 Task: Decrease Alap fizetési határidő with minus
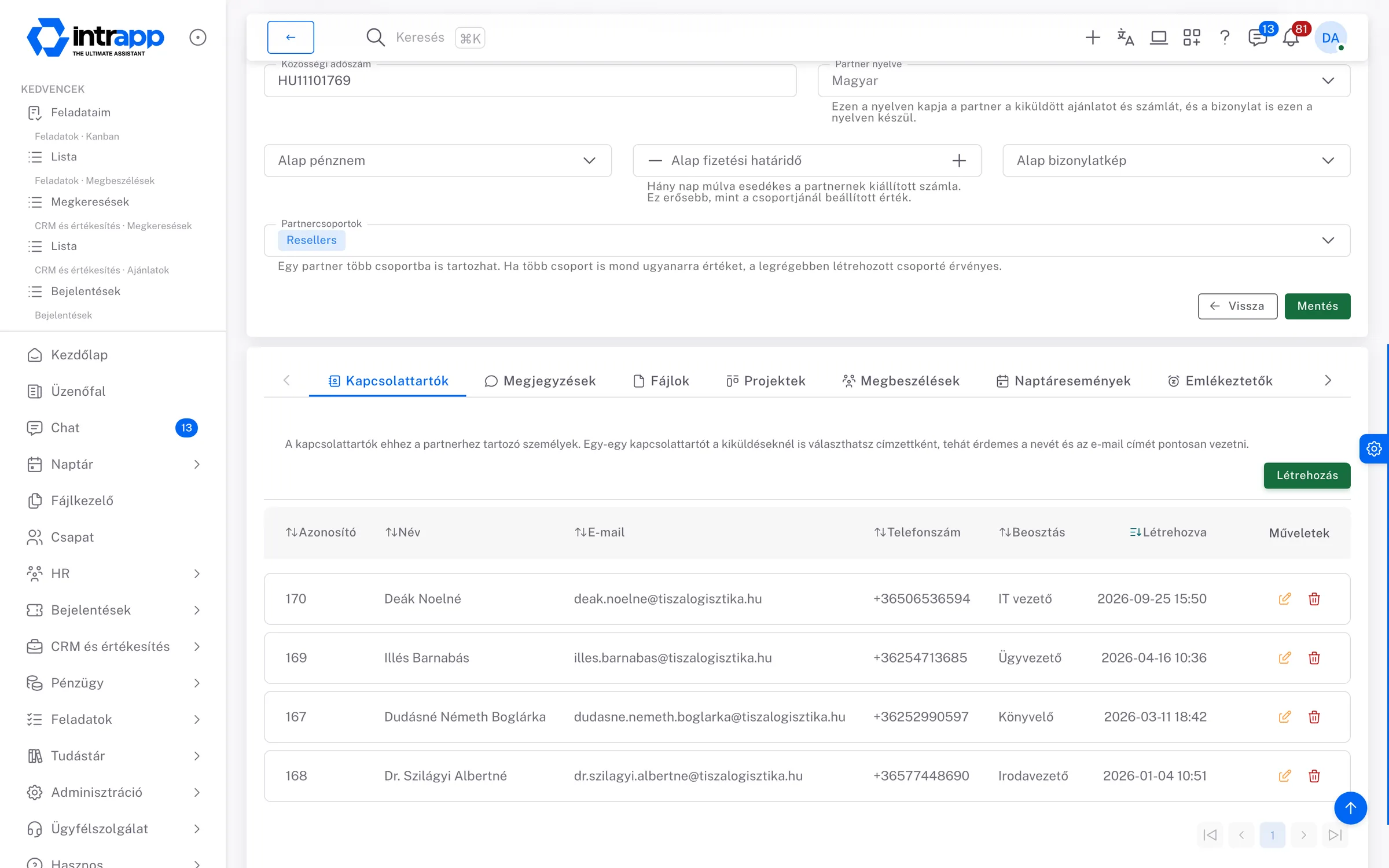(655, 160)
